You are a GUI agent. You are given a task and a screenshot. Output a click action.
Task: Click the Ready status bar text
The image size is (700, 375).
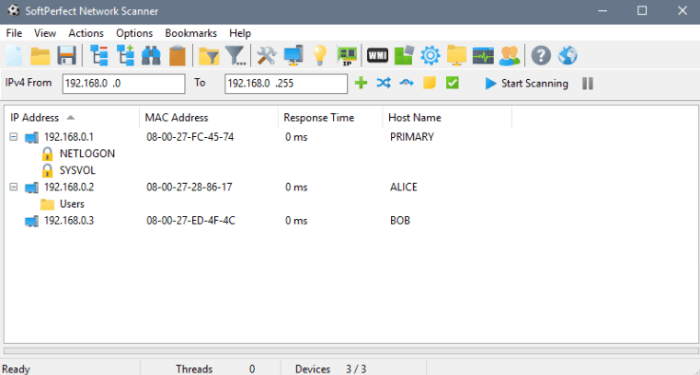point(16,369)
